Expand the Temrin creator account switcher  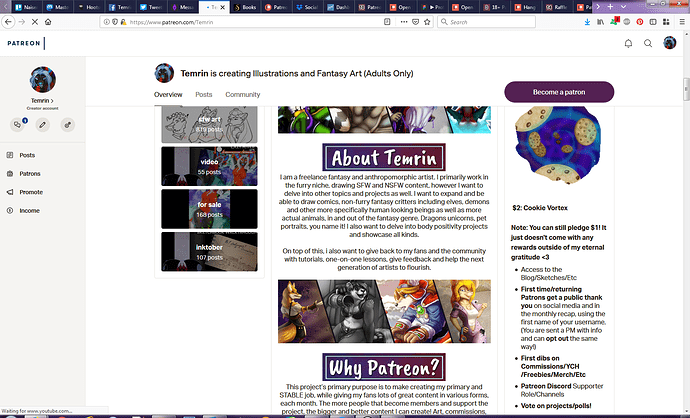[42, 101]
